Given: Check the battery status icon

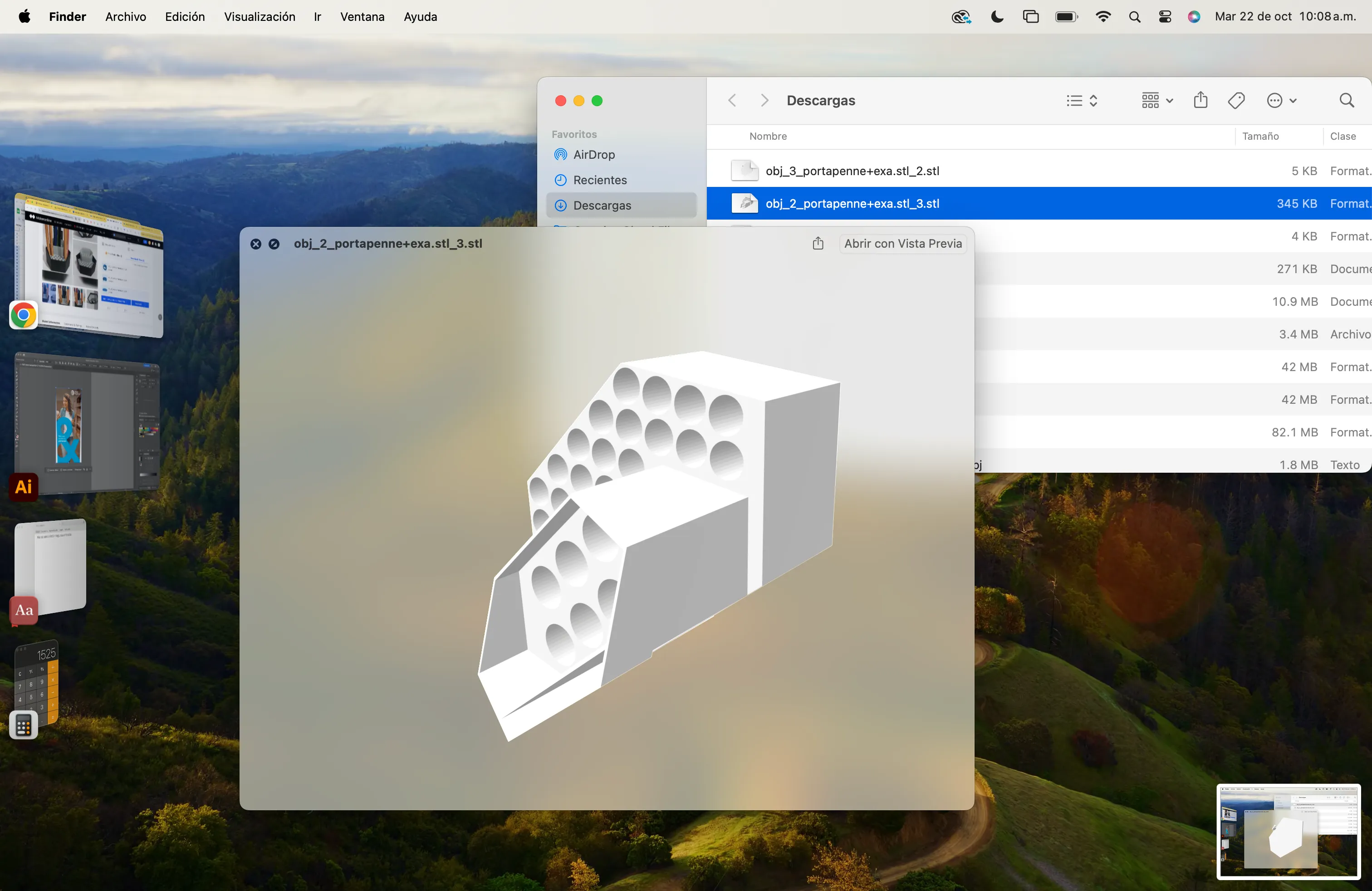Looking at the screenshot, I should (x=1067, y=17).
